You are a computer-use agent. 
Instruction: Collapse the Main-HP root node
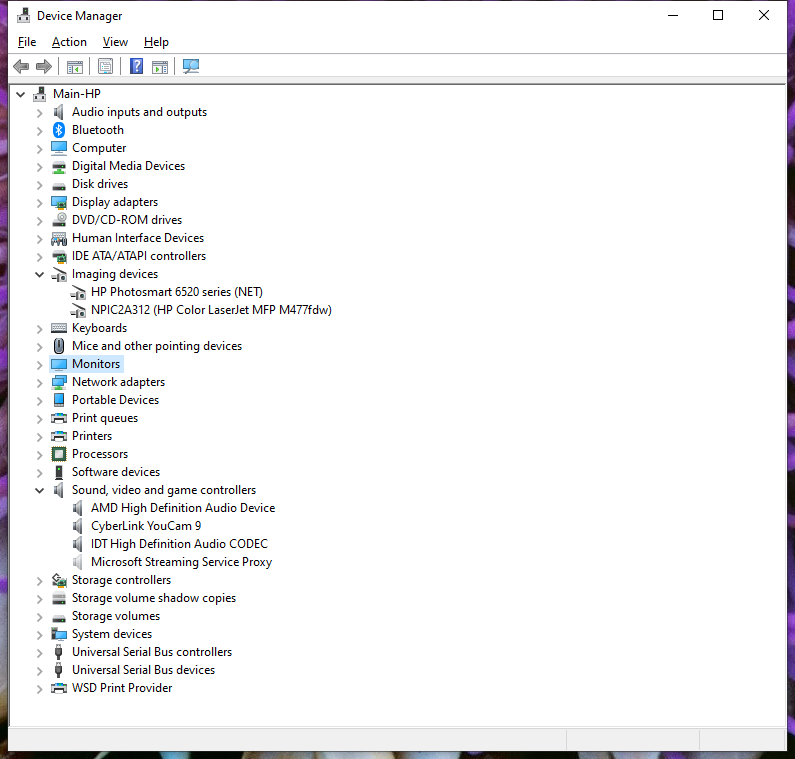pos(21,94)
